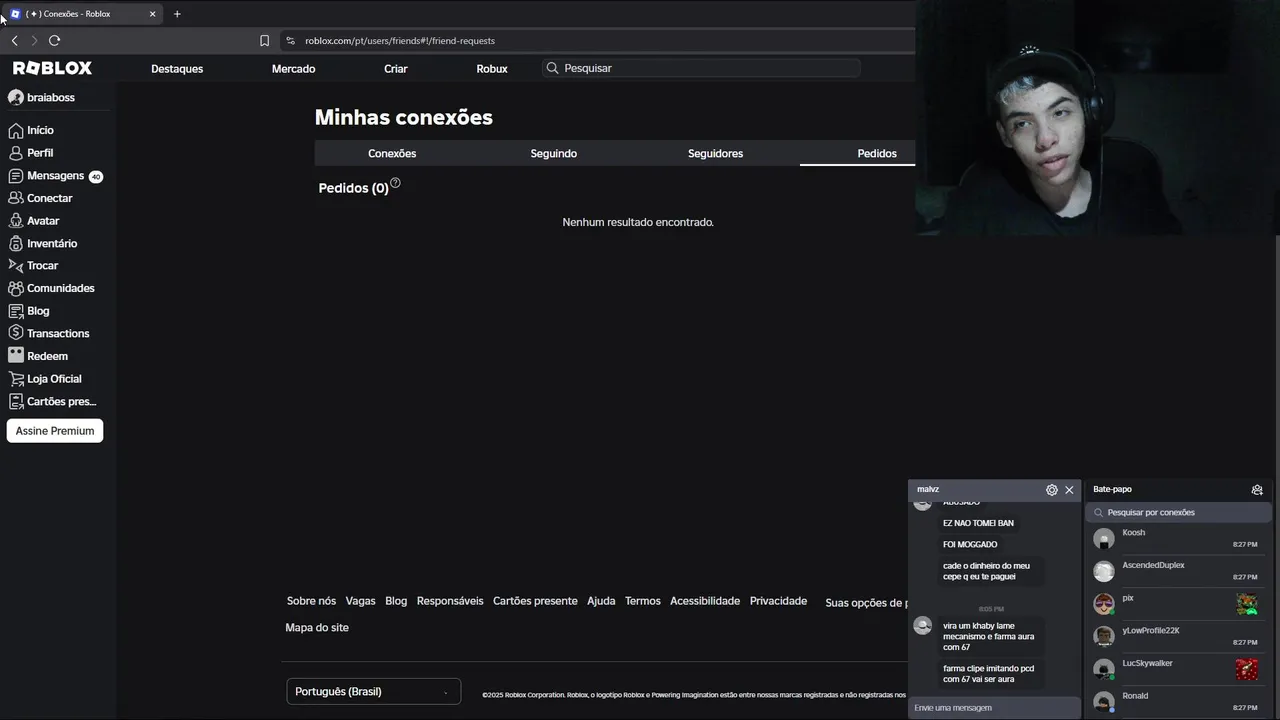The width and height of the screenshot is (1280, 720).
Task: Click the Mensagens notification badge 40
Action: coord(96,177)
